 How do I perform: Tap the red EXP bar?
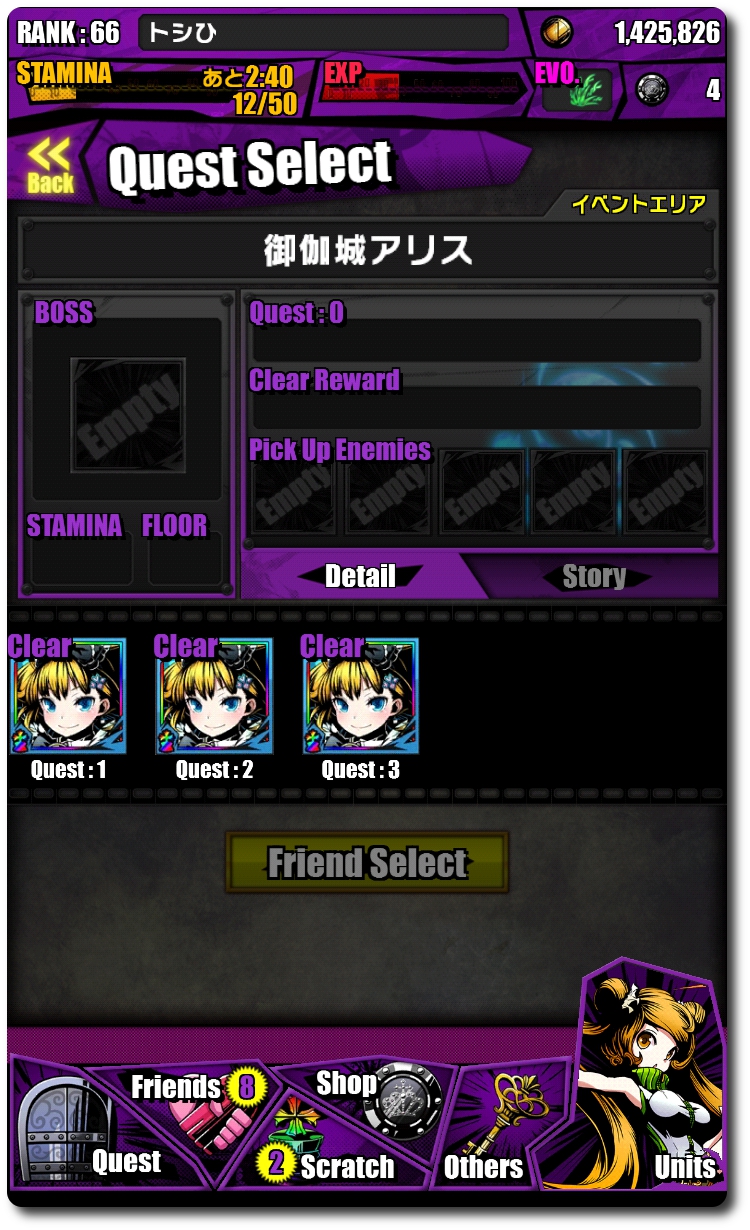point(423,91)
